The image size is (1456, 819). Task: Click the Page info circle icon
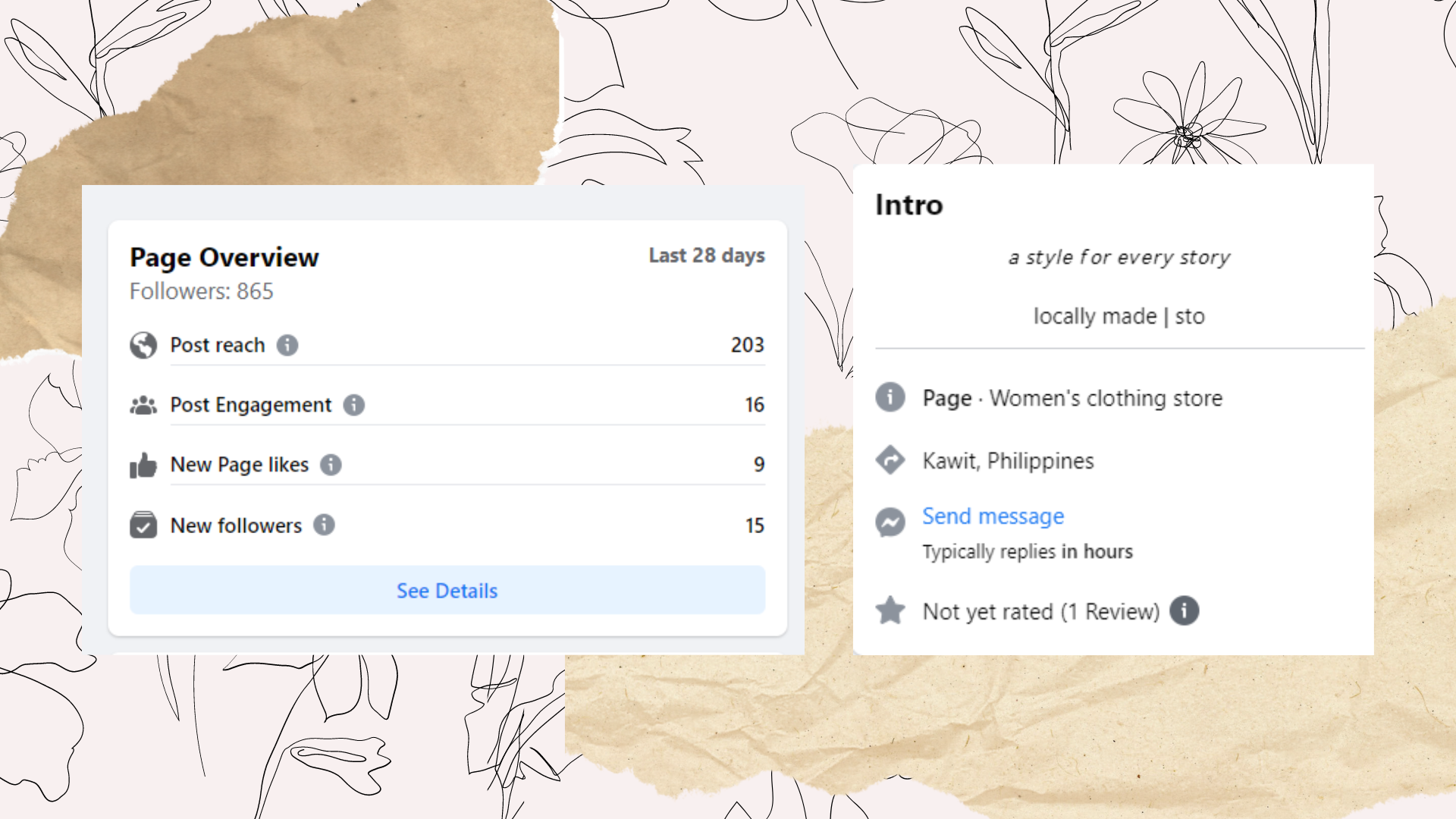pos(890,397)
